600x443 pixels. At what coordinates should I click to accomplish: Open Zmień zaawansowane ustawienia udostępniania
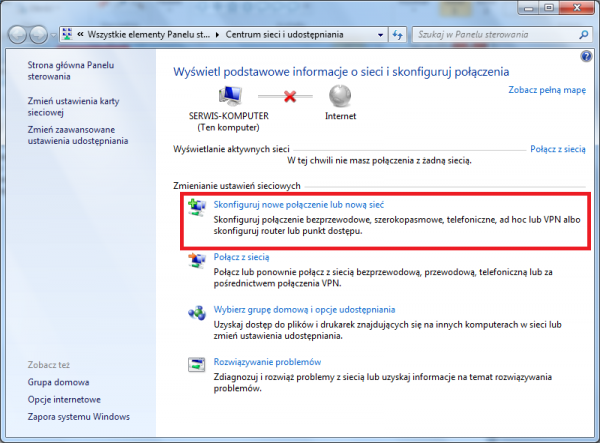(x=78, y=135)
